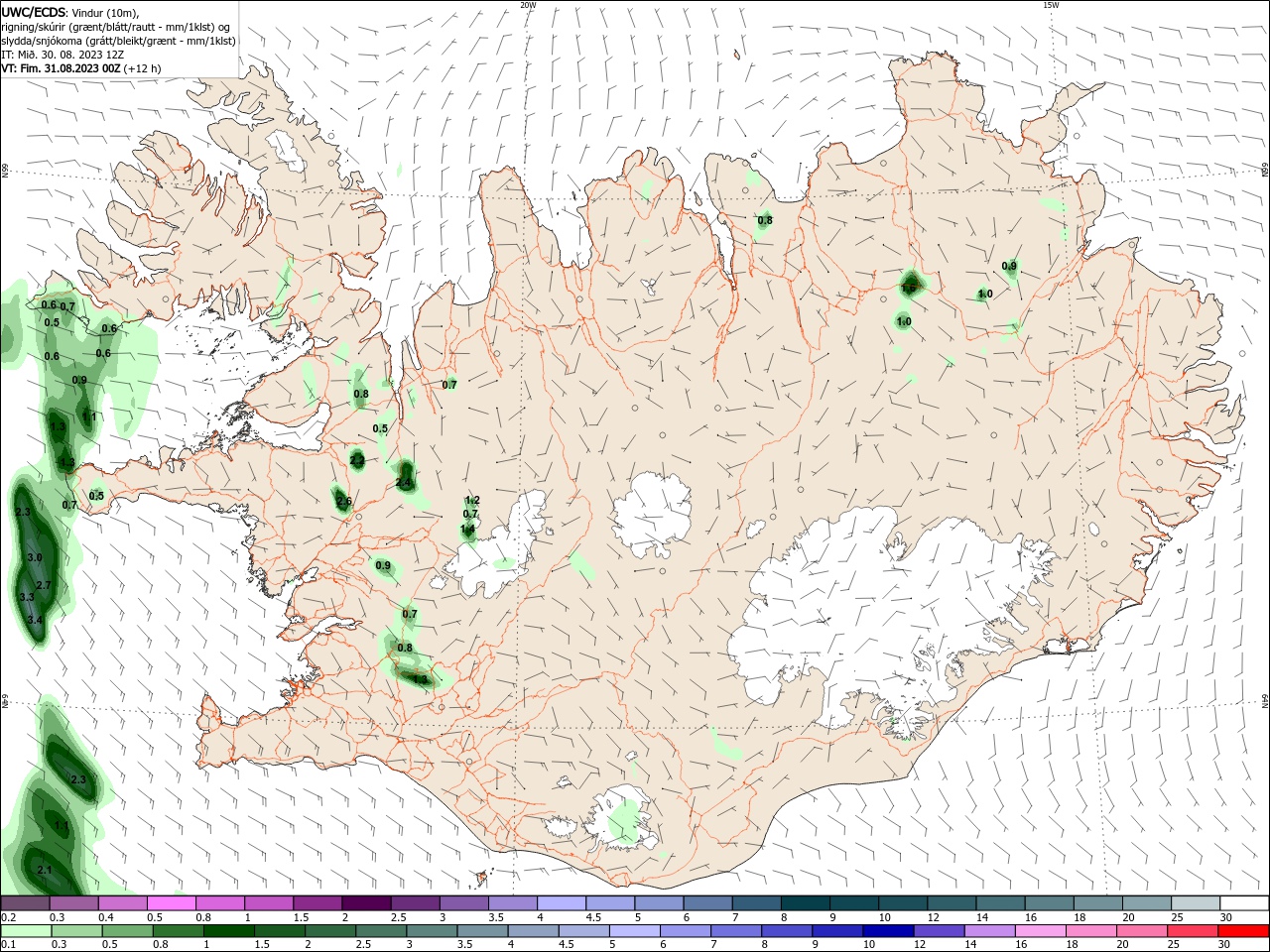Pick the red-pink swatch between 25 and 30

[x=1195, y=931]
